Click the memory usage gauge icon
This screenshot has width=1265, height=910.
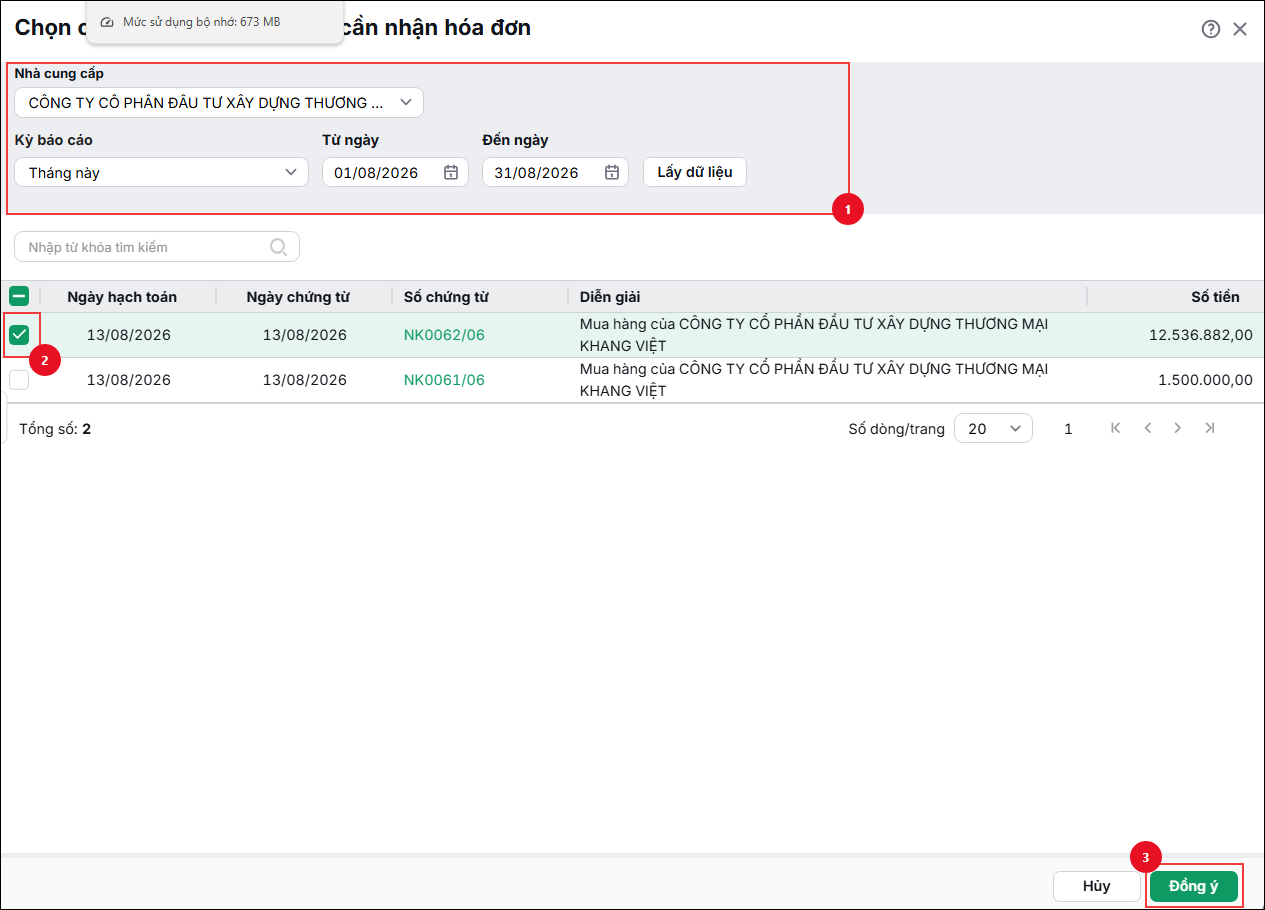tap(108, 21)
